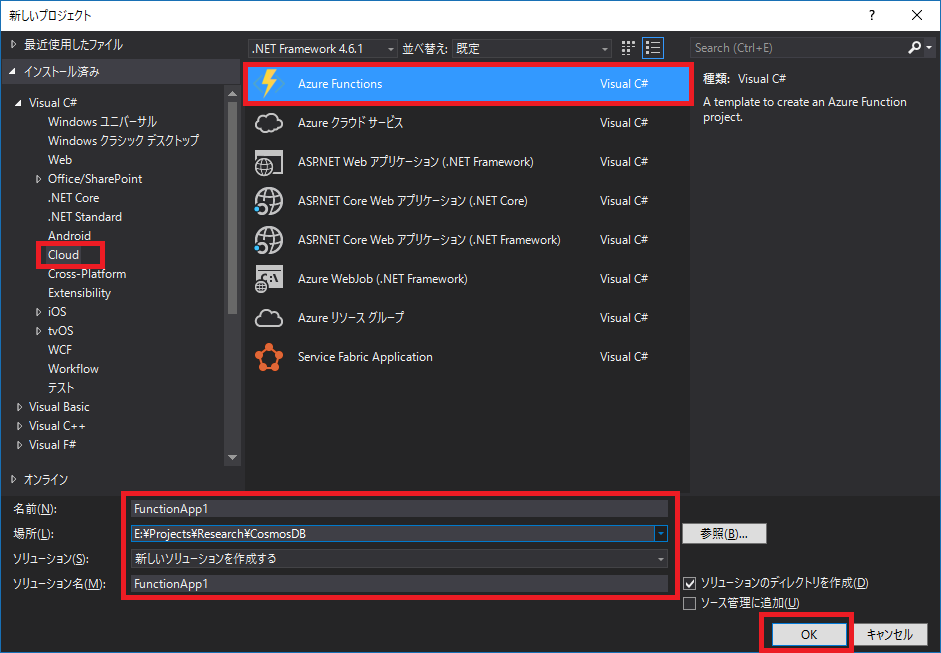Screen dimensions: 941x653
Task: Open the search options dropdown arrow
Action: coord(929,47)
